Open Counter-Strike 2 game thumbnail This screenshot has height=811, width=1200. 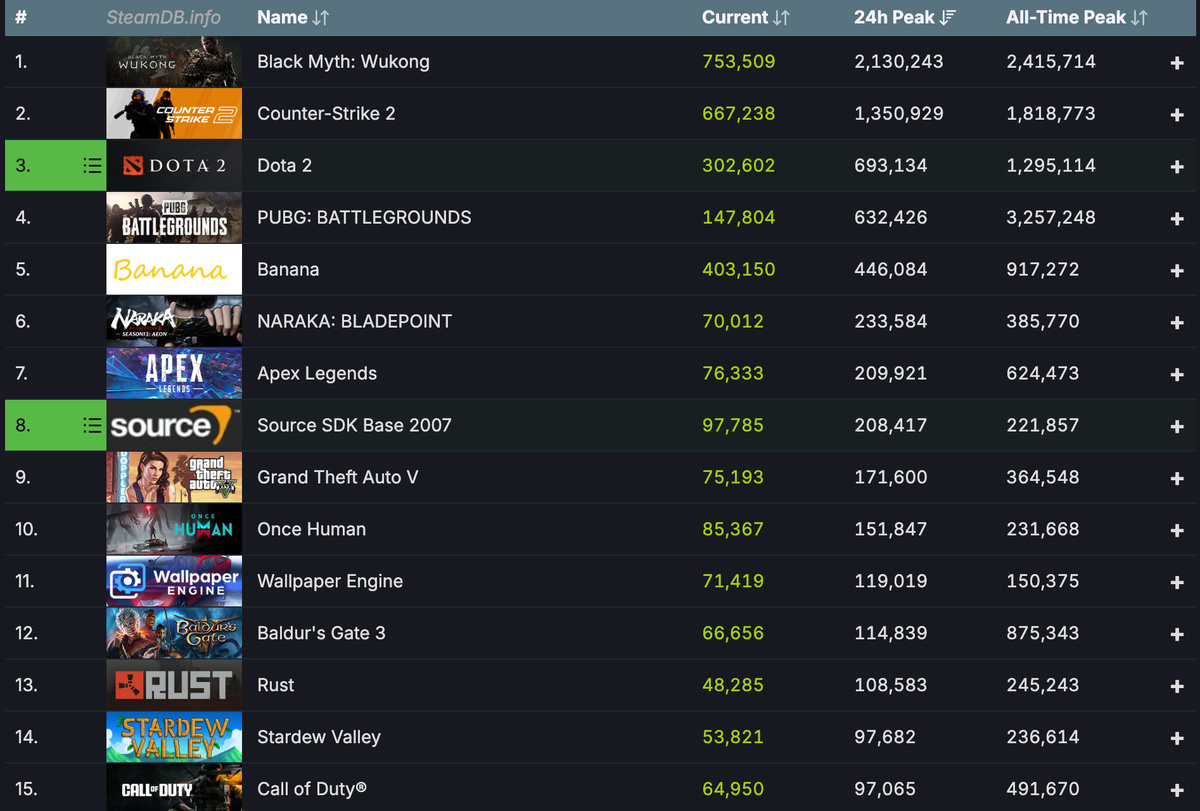[x=174, y=114]
